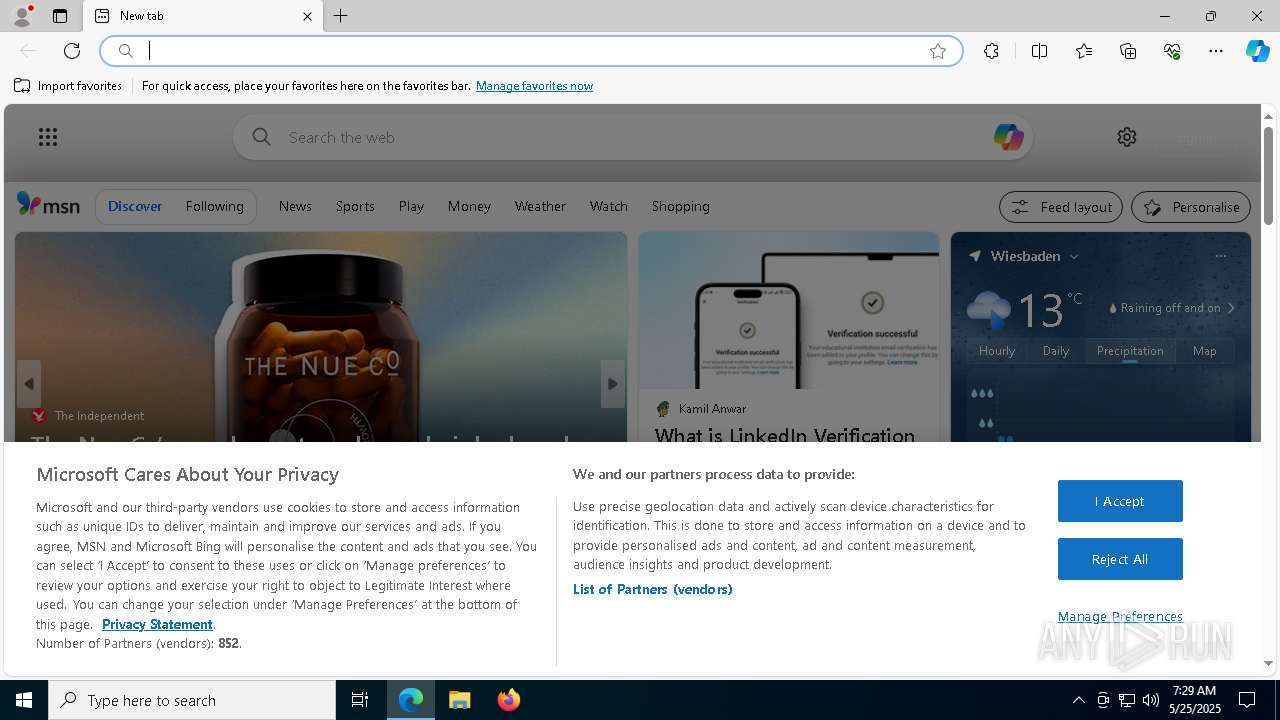This screenshot has width=1280, height=720.
Task: Open the Collections icon
Action: (1128, 51)
